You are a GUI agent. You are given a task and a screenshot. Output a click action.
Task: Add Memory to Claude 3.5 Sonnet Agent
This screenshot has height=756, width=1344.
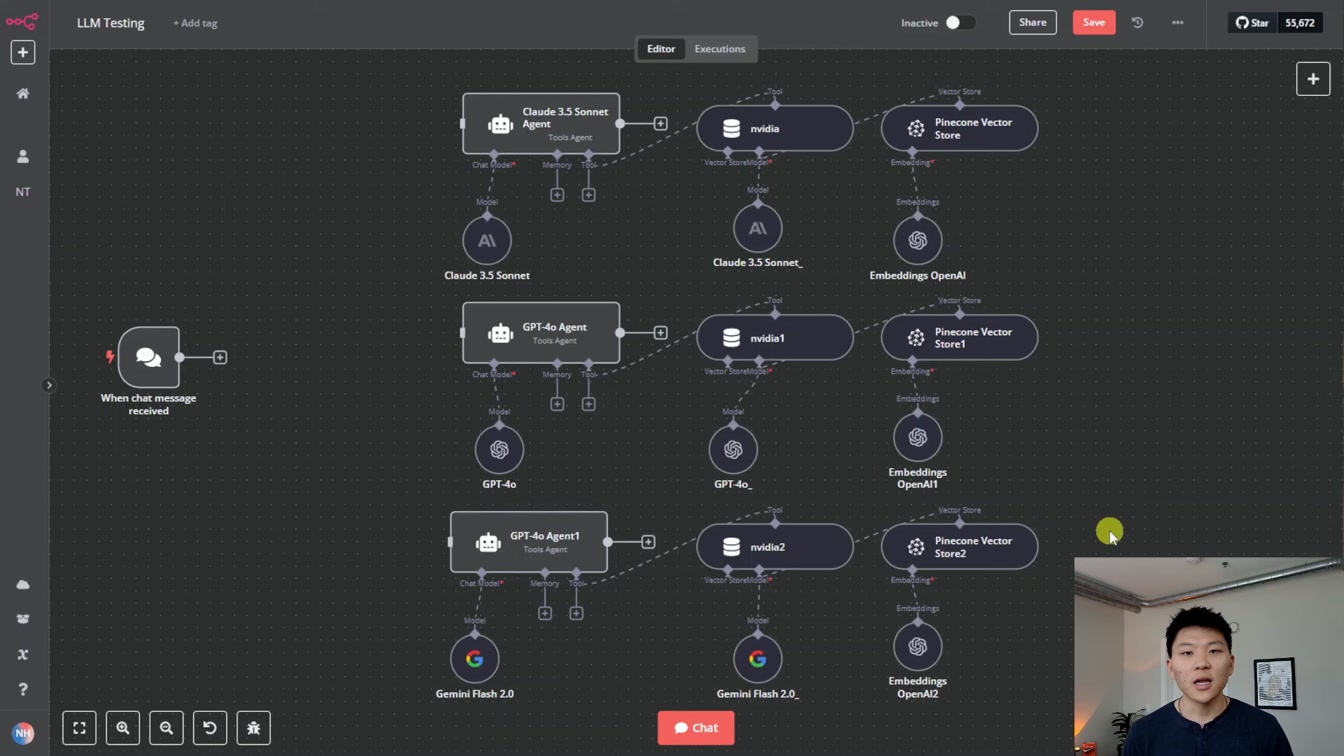point(557,194)
